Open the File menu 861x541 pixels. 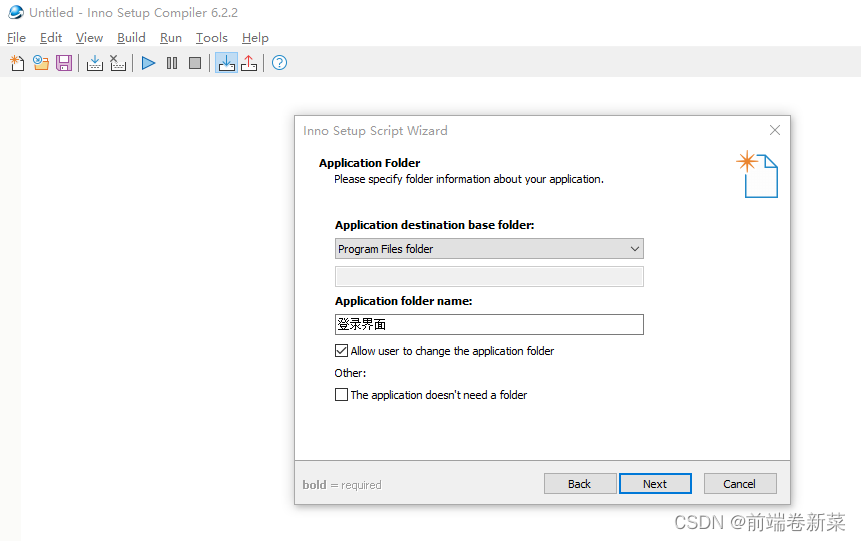16,38
